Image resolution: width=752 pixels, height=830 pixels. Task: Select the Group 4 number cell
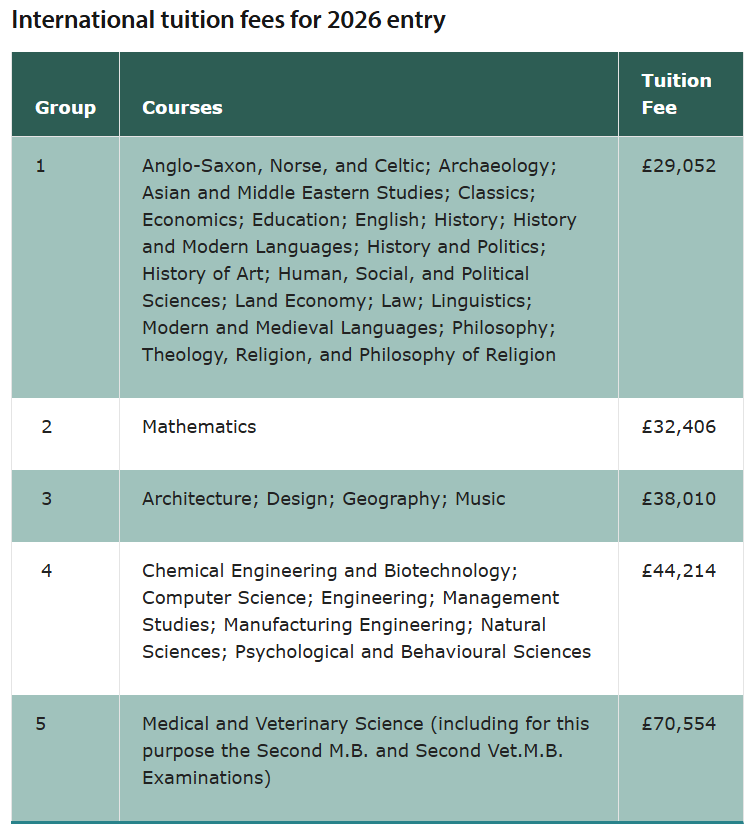47,571
